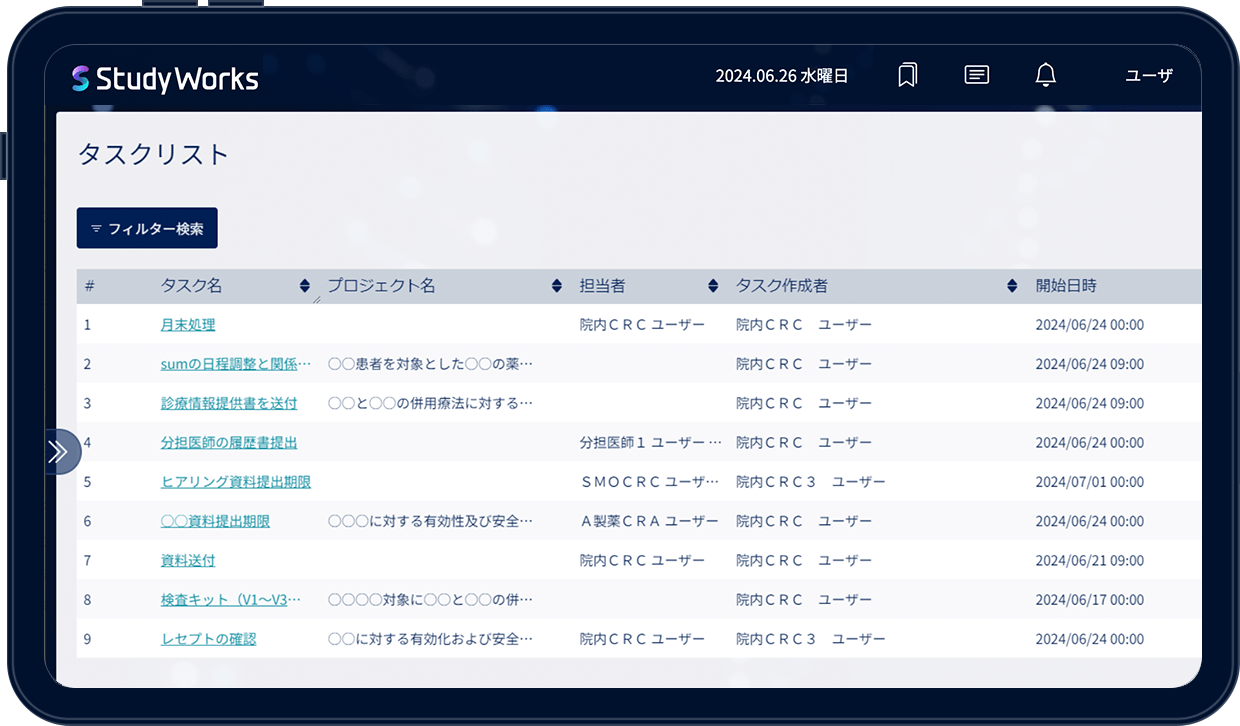Open the ヒアリング資料提出期限 task link

[236, 482]
